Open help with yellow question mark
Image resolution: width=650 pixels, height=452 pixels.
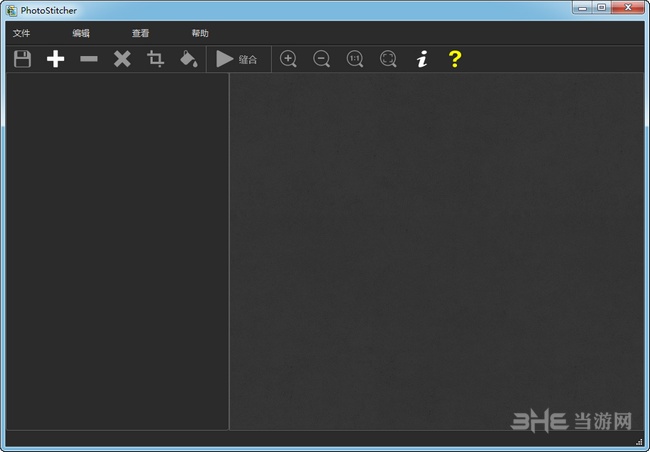click(x=455, y=59)
